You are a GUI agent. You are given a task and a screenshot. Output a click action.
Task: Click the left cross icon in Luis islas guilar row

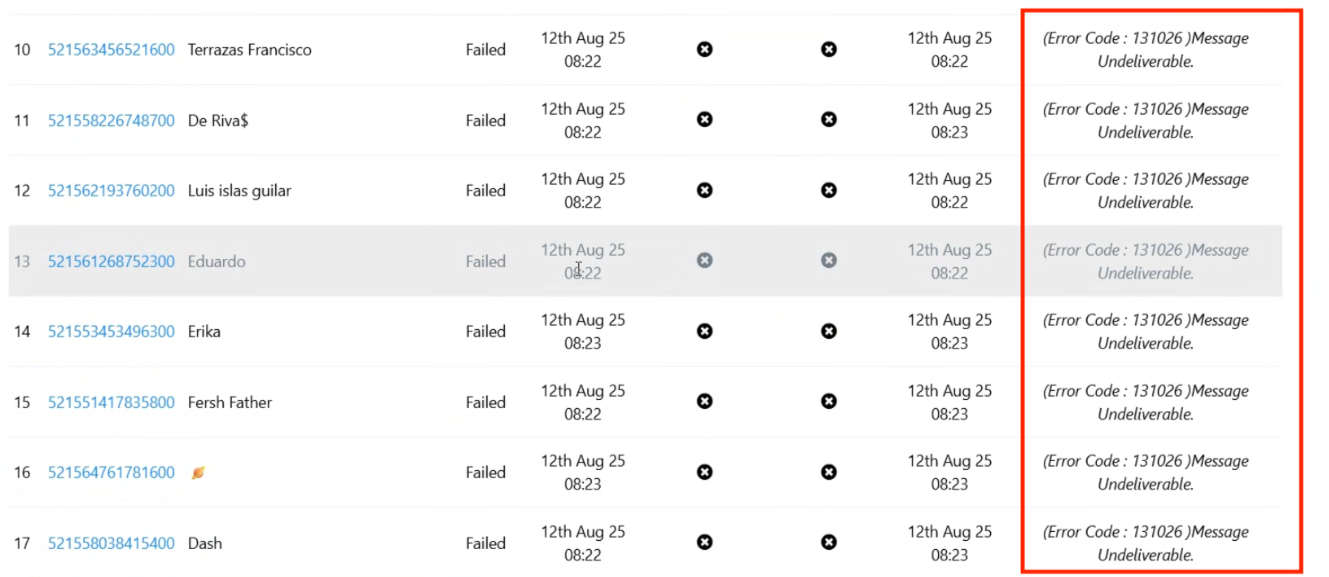705,190
